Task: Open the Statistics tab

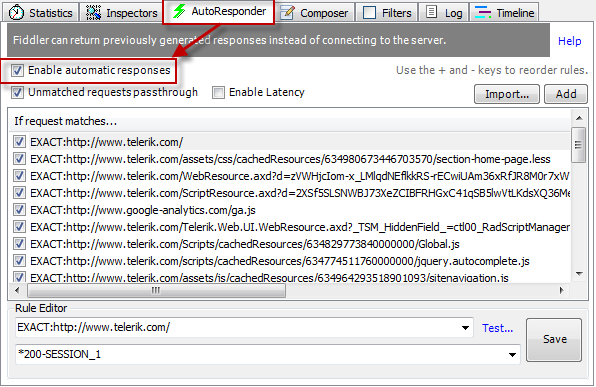Action: [x=41, y=13]
